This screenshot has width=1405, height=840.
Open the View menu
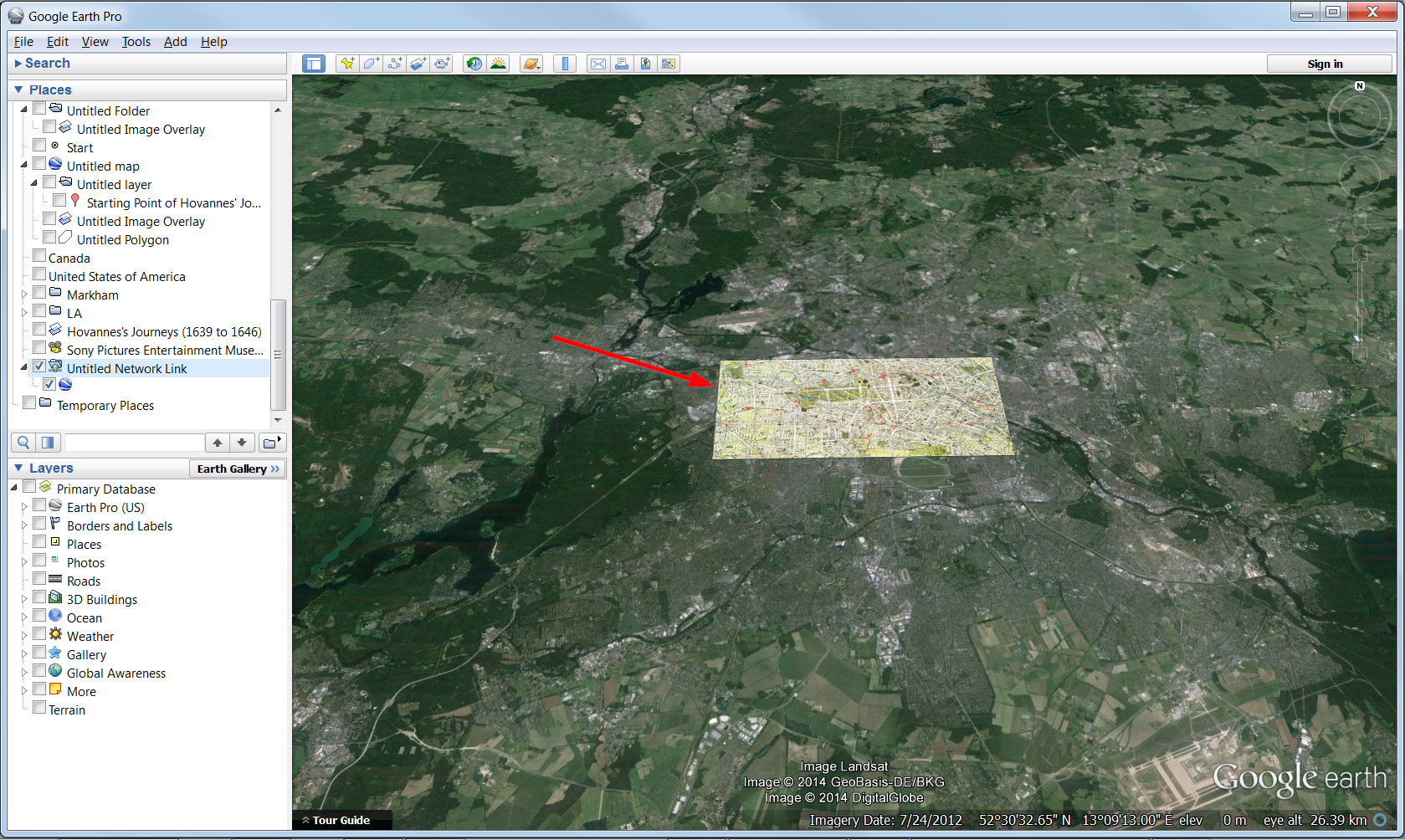[x=95, y=42]
